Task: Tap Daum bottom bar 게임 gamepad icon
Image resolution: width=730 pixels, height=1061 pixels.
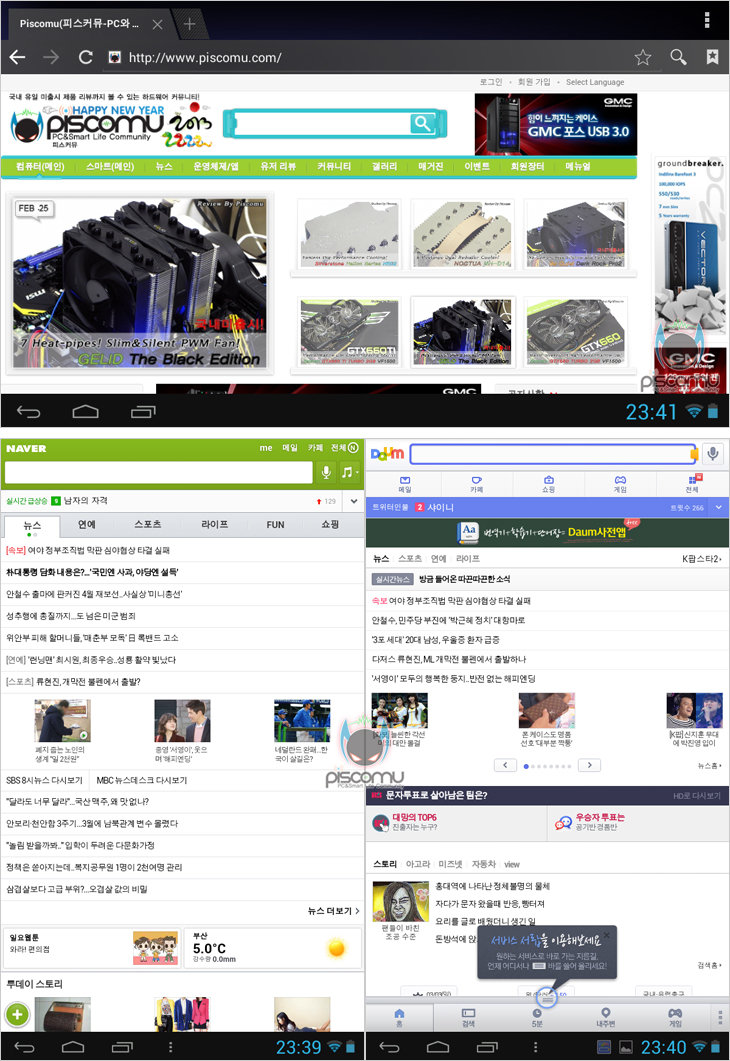Action: [675, 1017]
